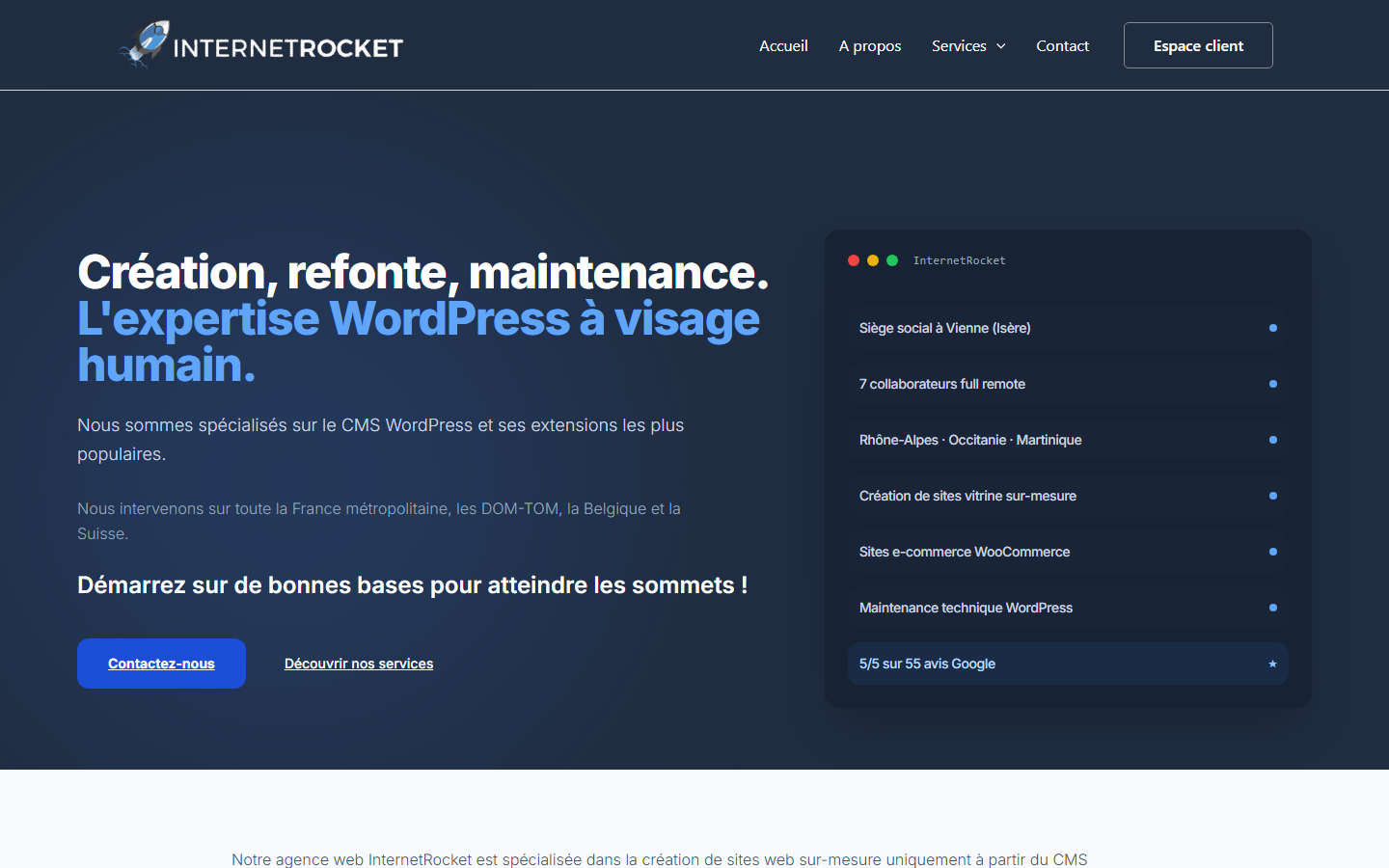Open the Services menu
Image resolution: width=1389 pixels, height=868 pixels.
[x=959, y=45]
